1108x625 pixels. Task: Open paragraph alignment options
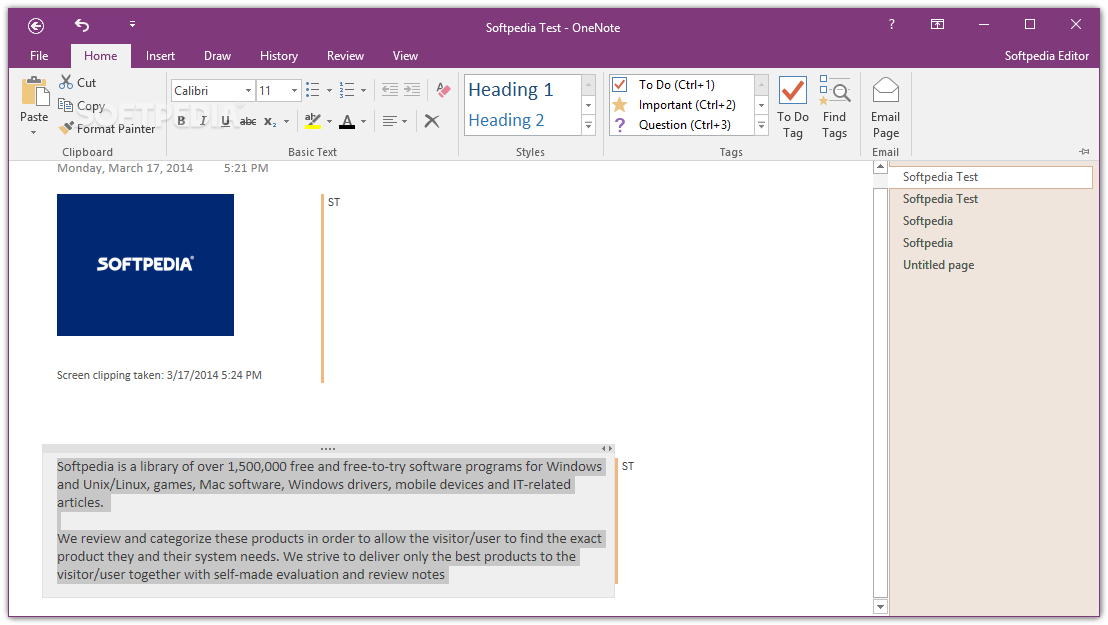[x=394, y=121]
